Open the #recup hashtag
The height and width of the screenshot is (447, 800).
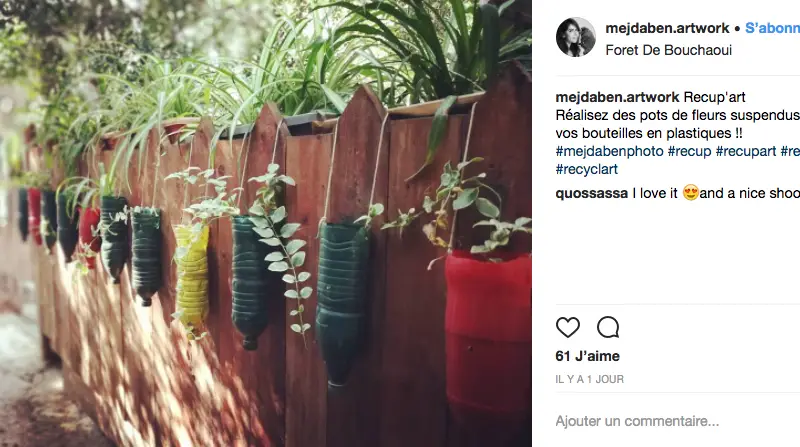pyautogui.click(x=689, y=151)
